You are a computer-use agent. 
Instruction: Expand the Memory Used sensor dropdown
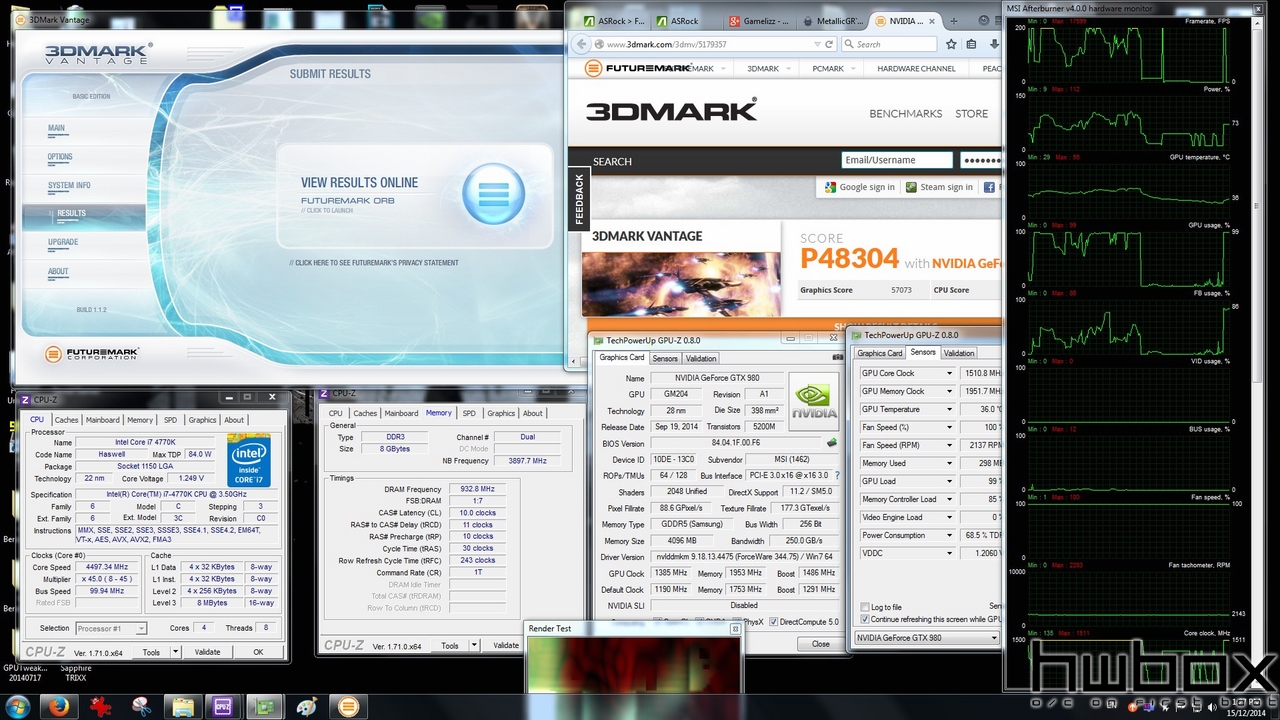click(x=949, y=463)
